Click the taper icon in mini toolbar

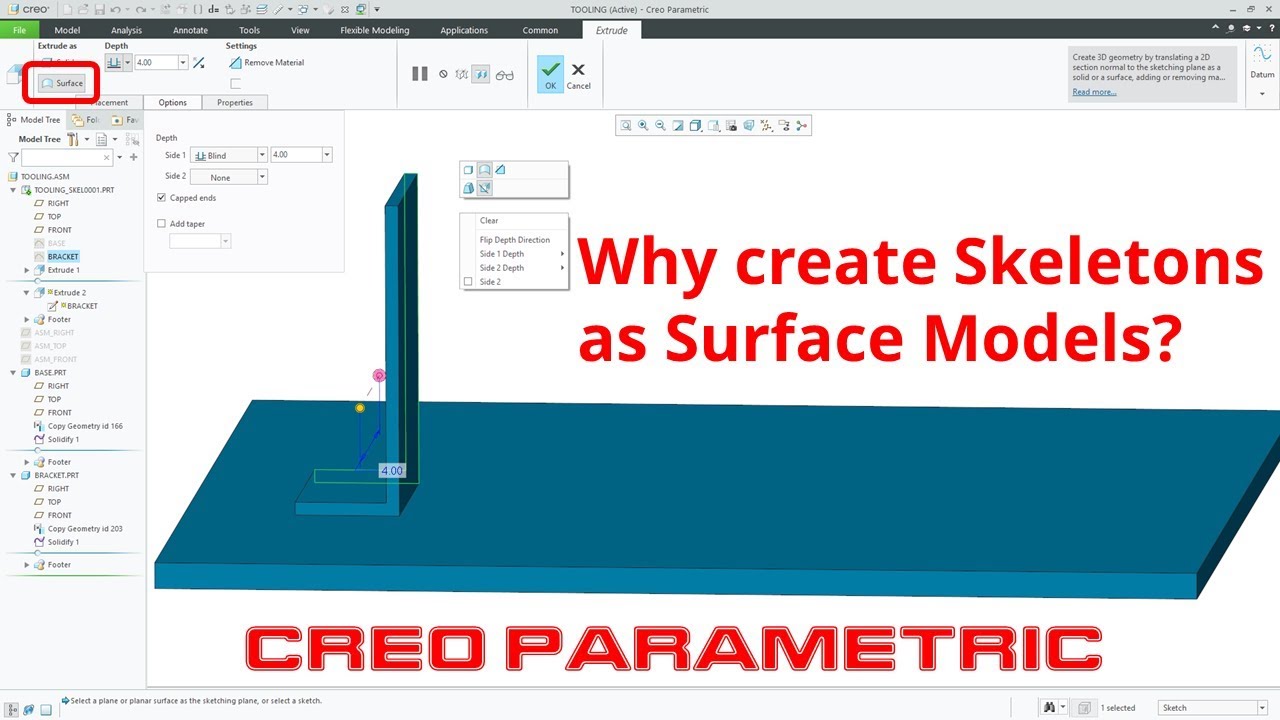[468, 187]
